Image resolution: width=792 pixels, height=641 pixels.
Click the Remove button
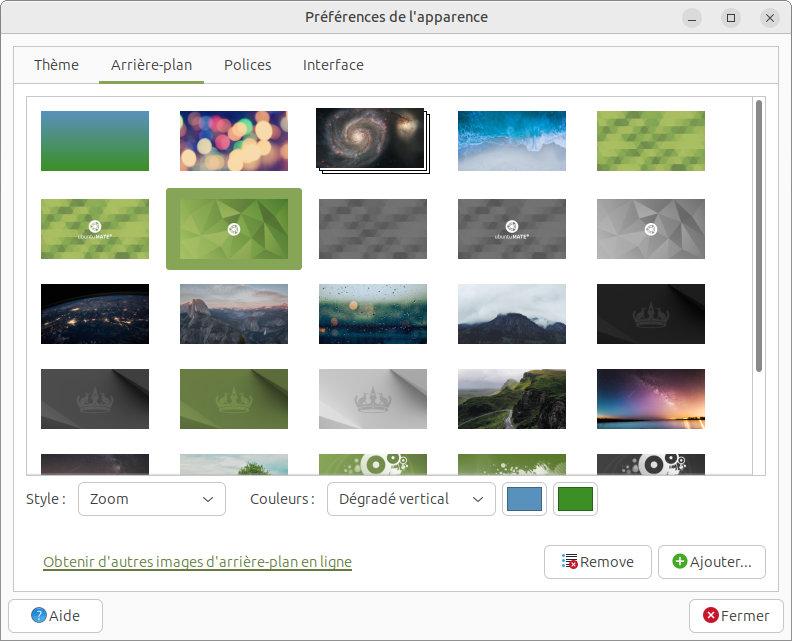597,562
